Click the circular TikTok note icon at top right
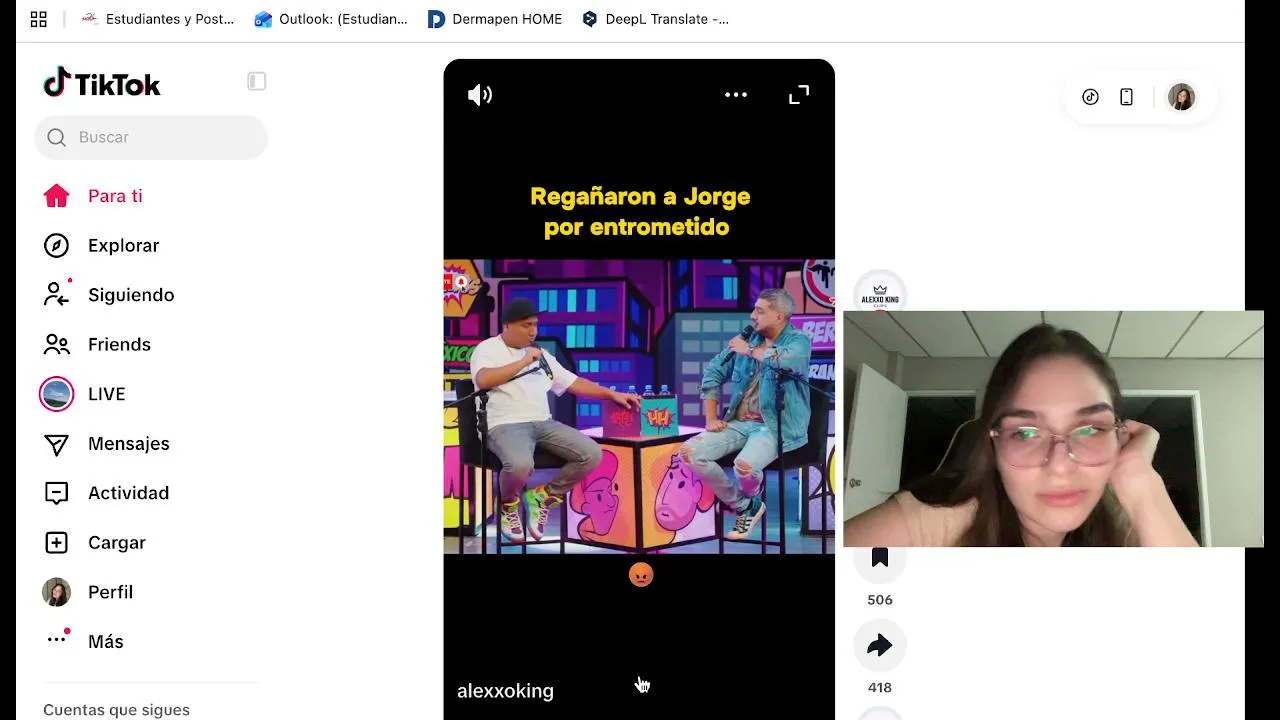 (x=1090, y=97)
